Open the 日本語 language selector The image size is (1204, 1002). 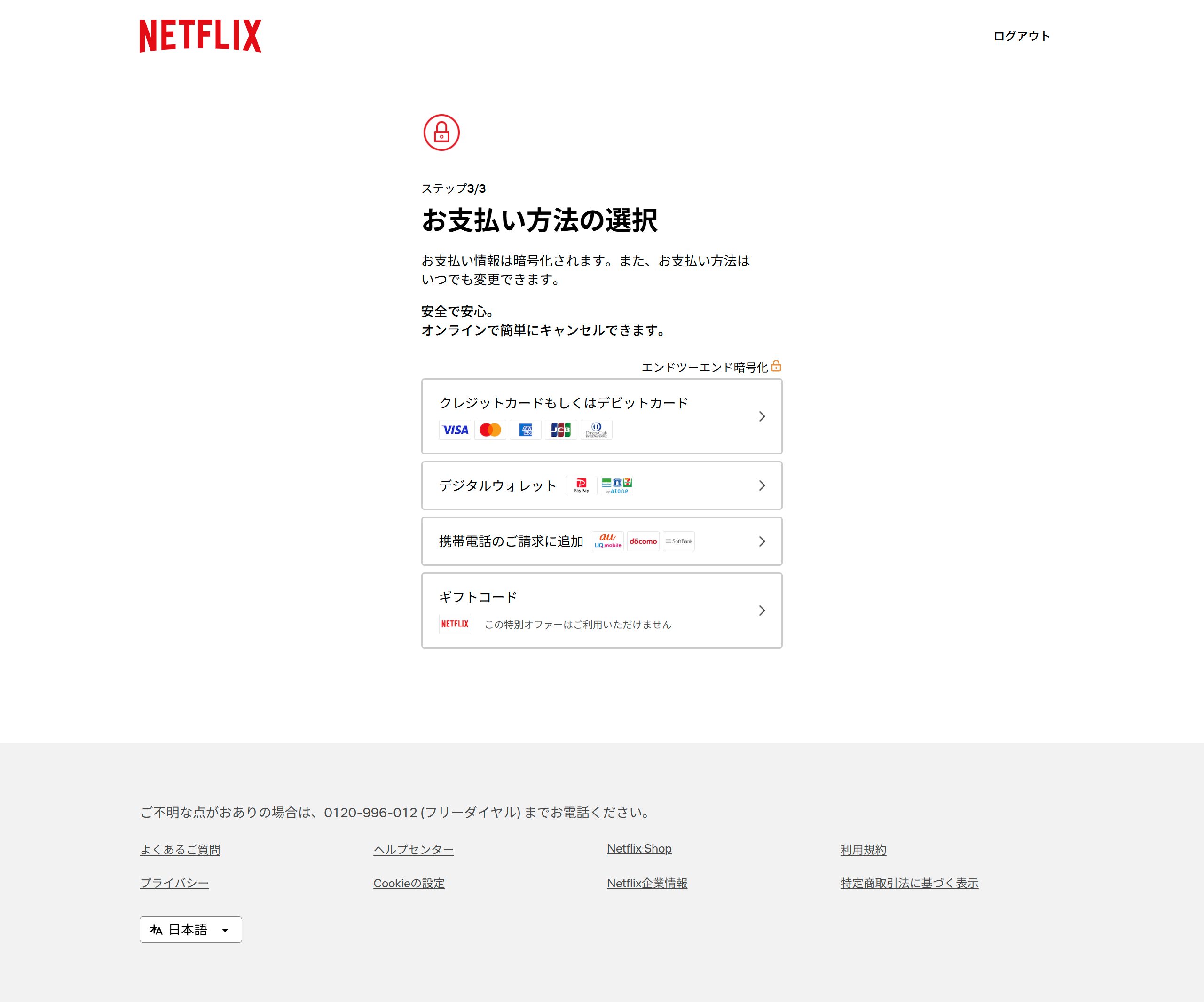(190, 929)
